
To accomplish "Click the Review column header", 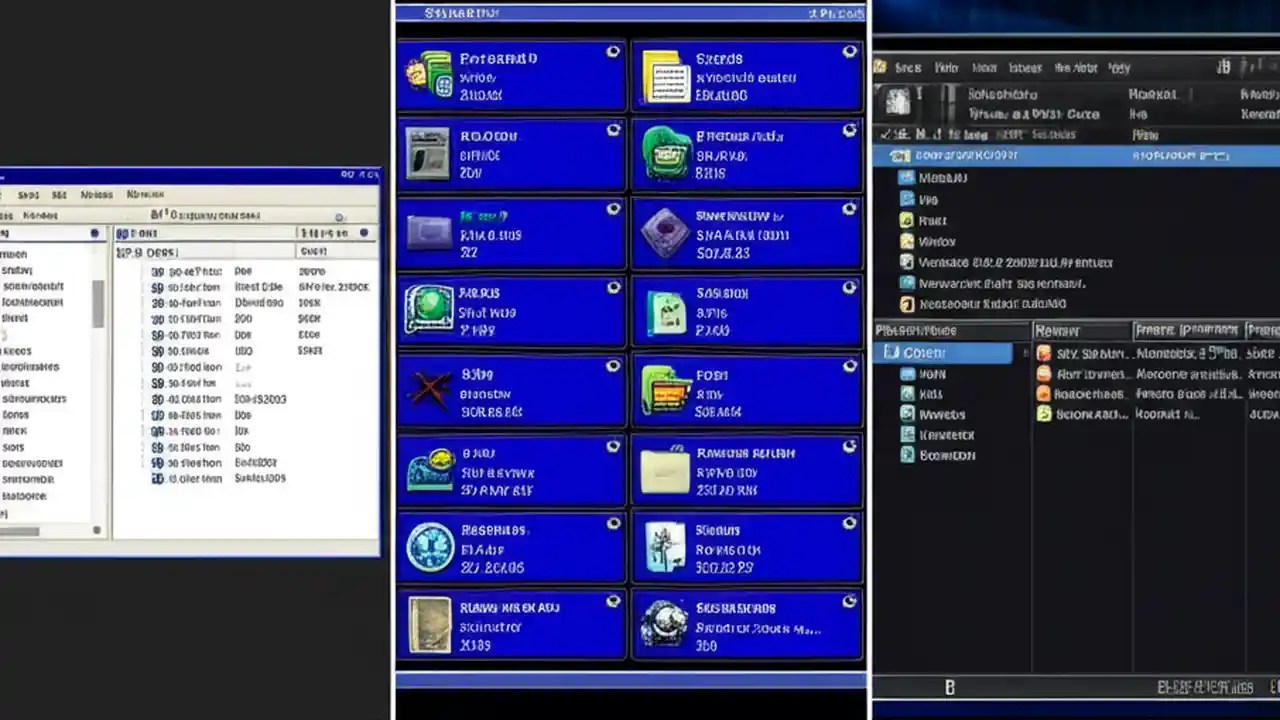I will point(1056,330).
